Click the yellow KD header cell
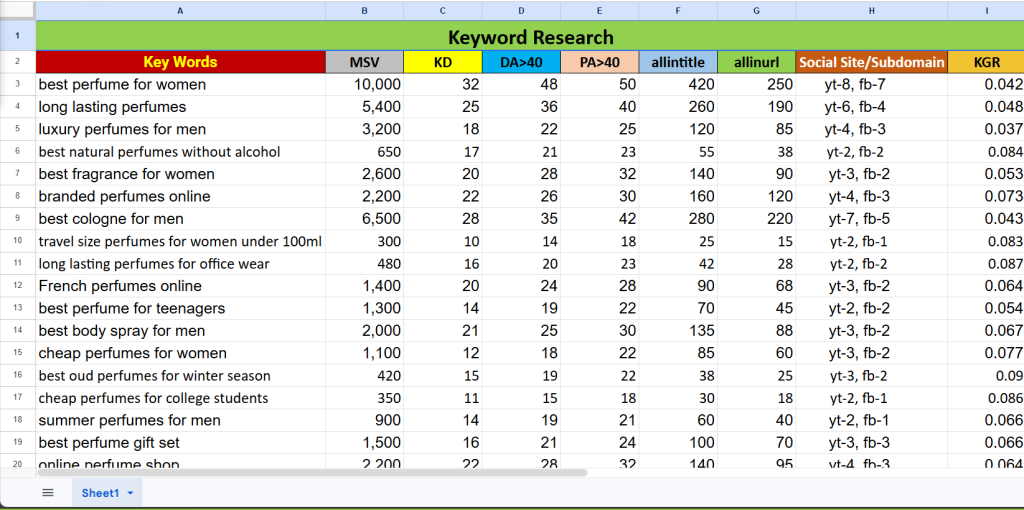Screen dimensions: 1024x510 coord(443,62)
